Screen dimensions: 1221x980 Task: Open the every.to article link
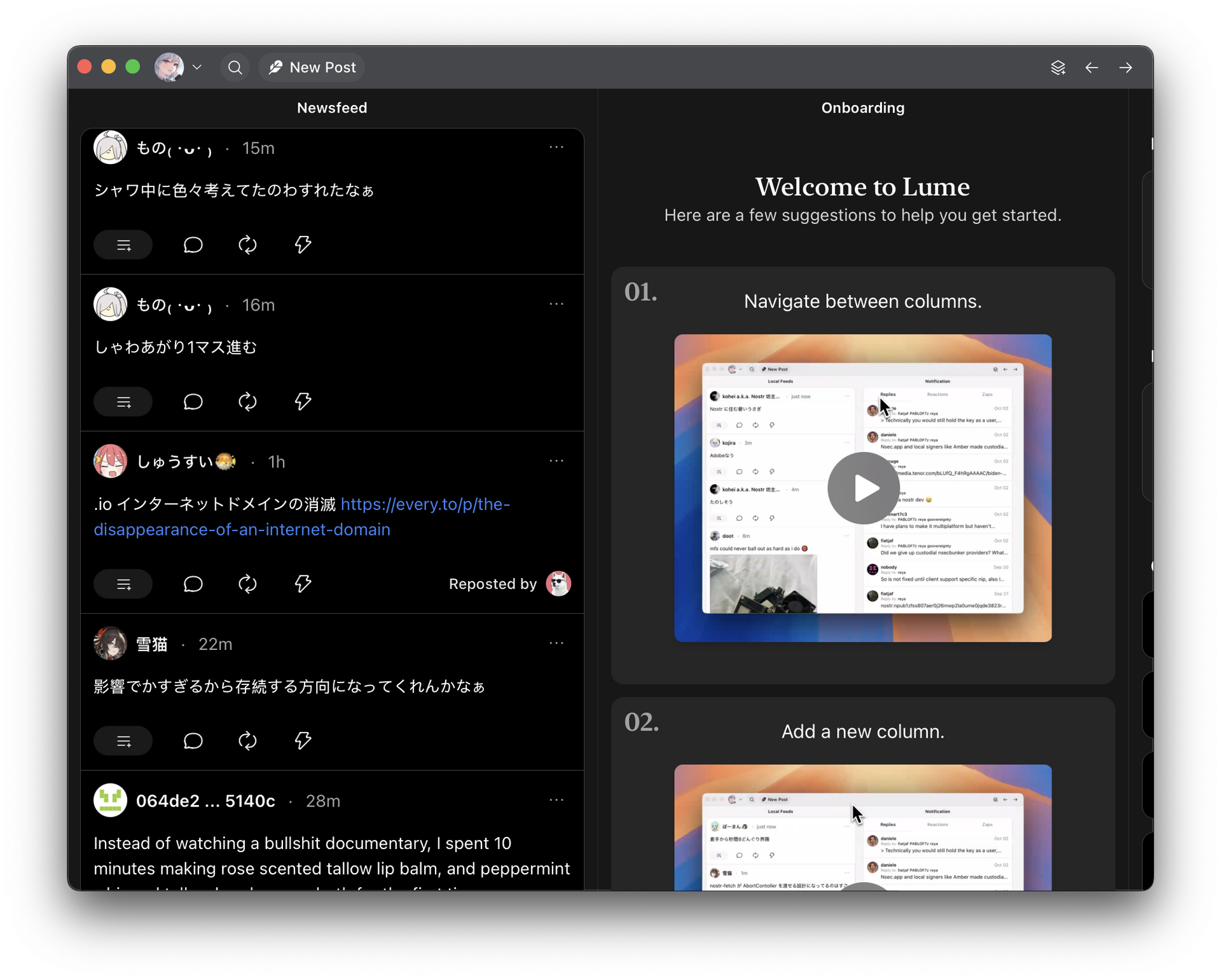pos(302,517)
